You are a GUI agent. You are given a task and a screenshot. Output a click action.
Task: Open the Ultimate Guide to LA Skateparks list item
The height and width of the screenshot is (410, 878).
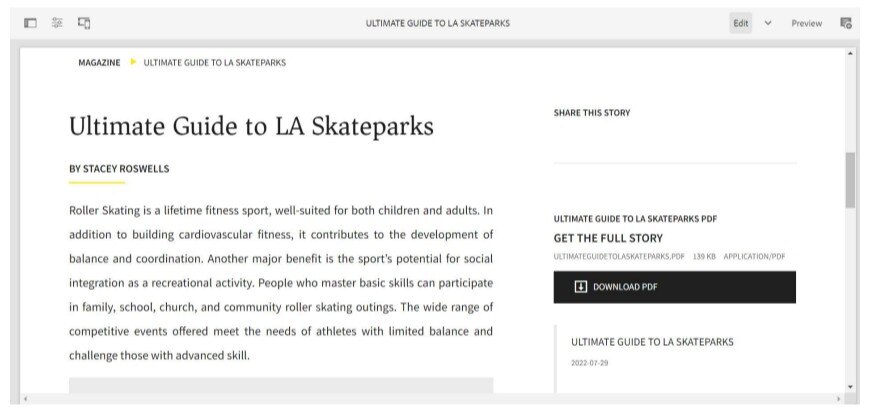click(652, 342)
